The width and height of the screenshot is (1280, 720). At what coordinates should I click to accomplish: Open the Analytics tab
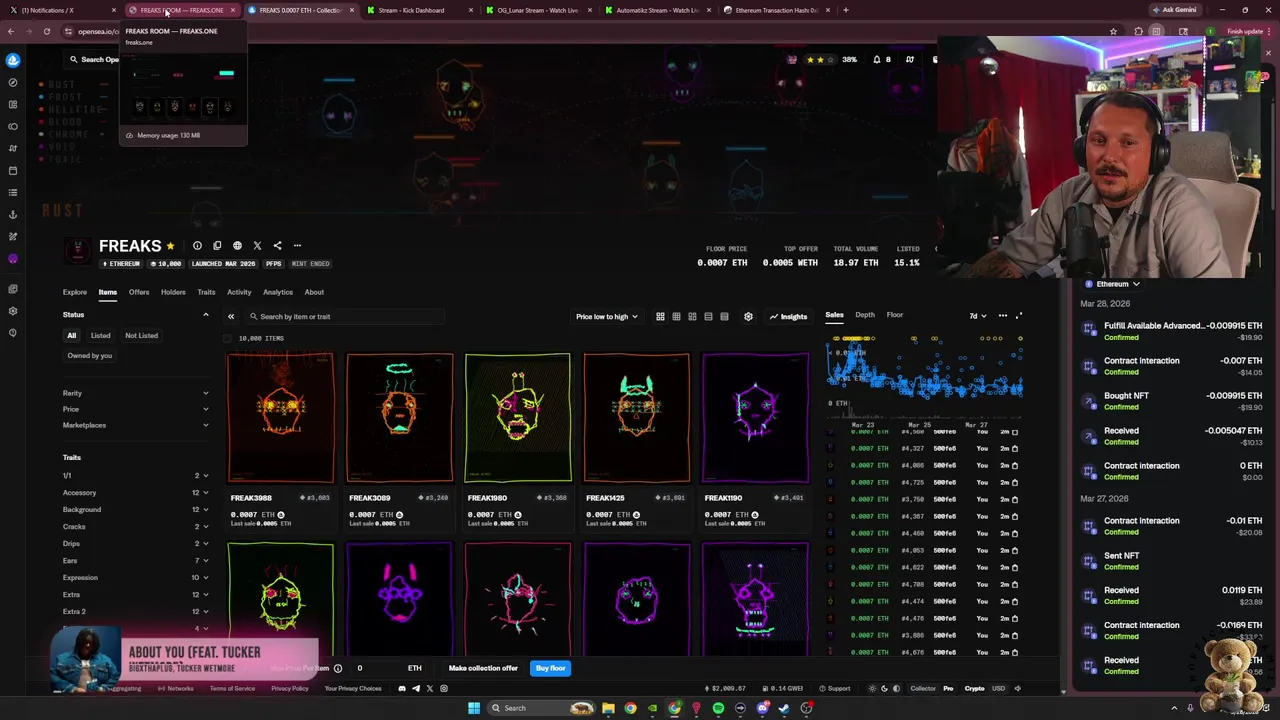(278, 292)
